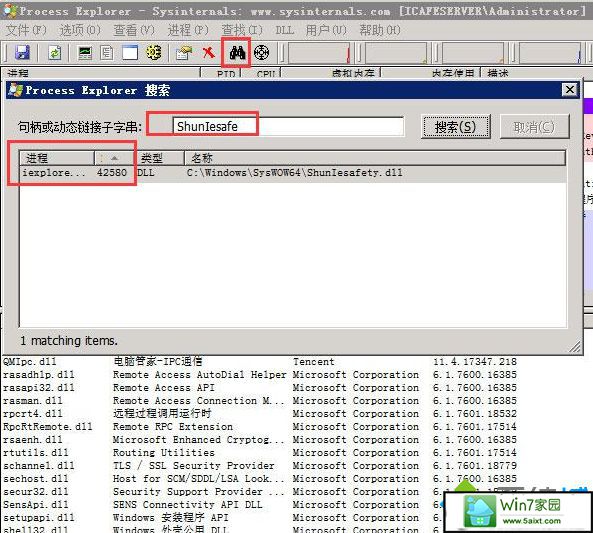593x533 pixels.
Task: Select QMIpc.dll in the DLL list
Action: pos(29,362)
